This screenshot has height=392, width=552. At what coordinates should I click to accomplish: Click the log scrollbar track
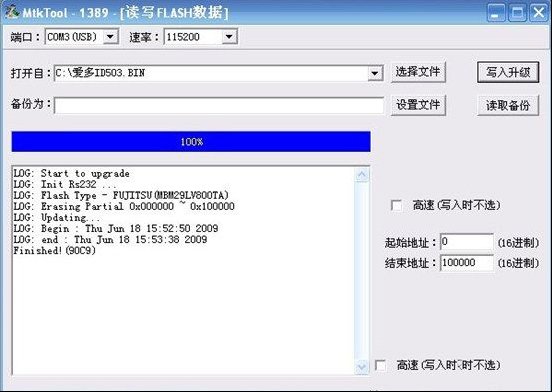362,271
